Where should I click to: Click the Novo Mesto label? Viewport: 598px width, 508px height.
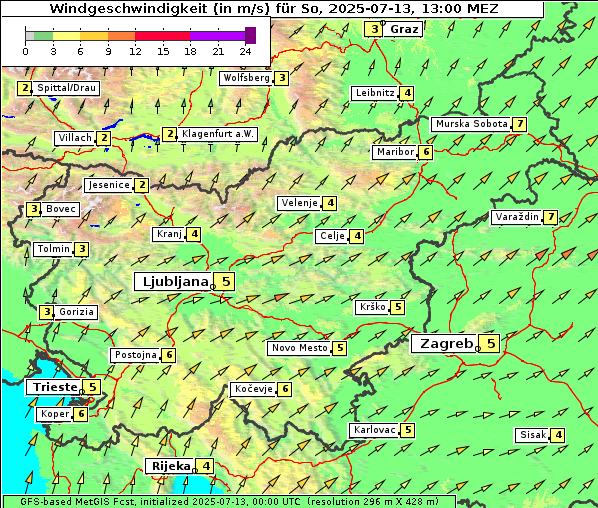299,348
